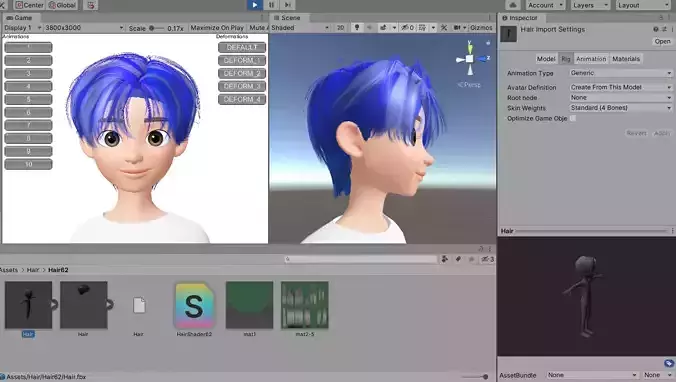Click the DEFORM_1 button
This screenshot has width=676, height=382.
[x=242, y=60]
